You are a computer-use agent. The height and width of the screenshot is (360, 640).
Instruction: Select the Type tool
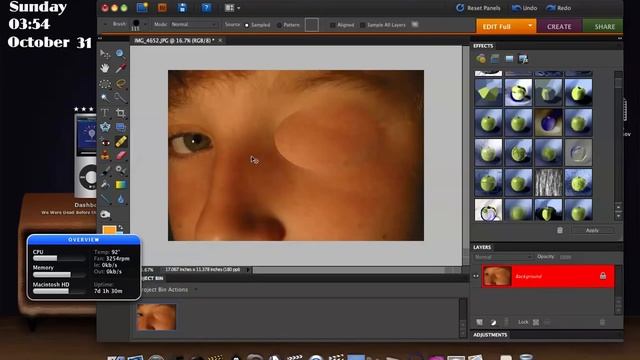pos(105,113)
